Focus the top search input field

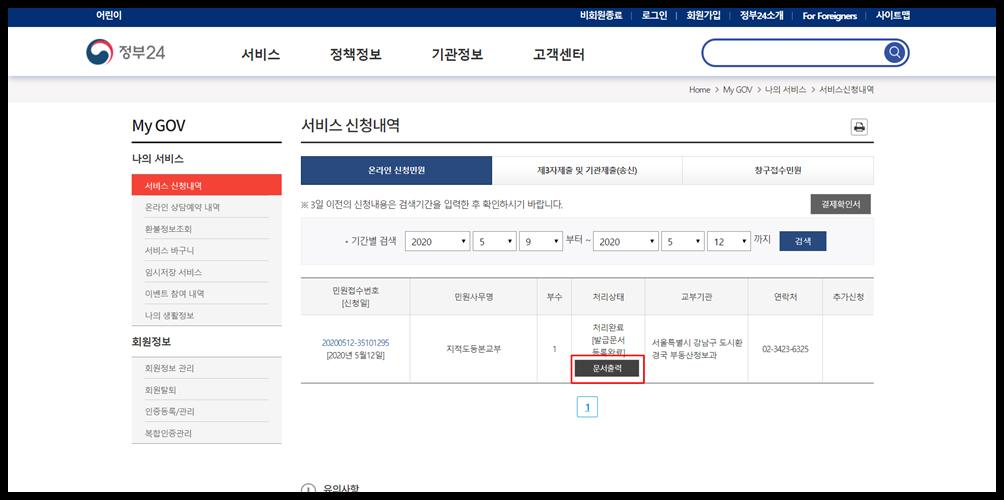(793, 53)
